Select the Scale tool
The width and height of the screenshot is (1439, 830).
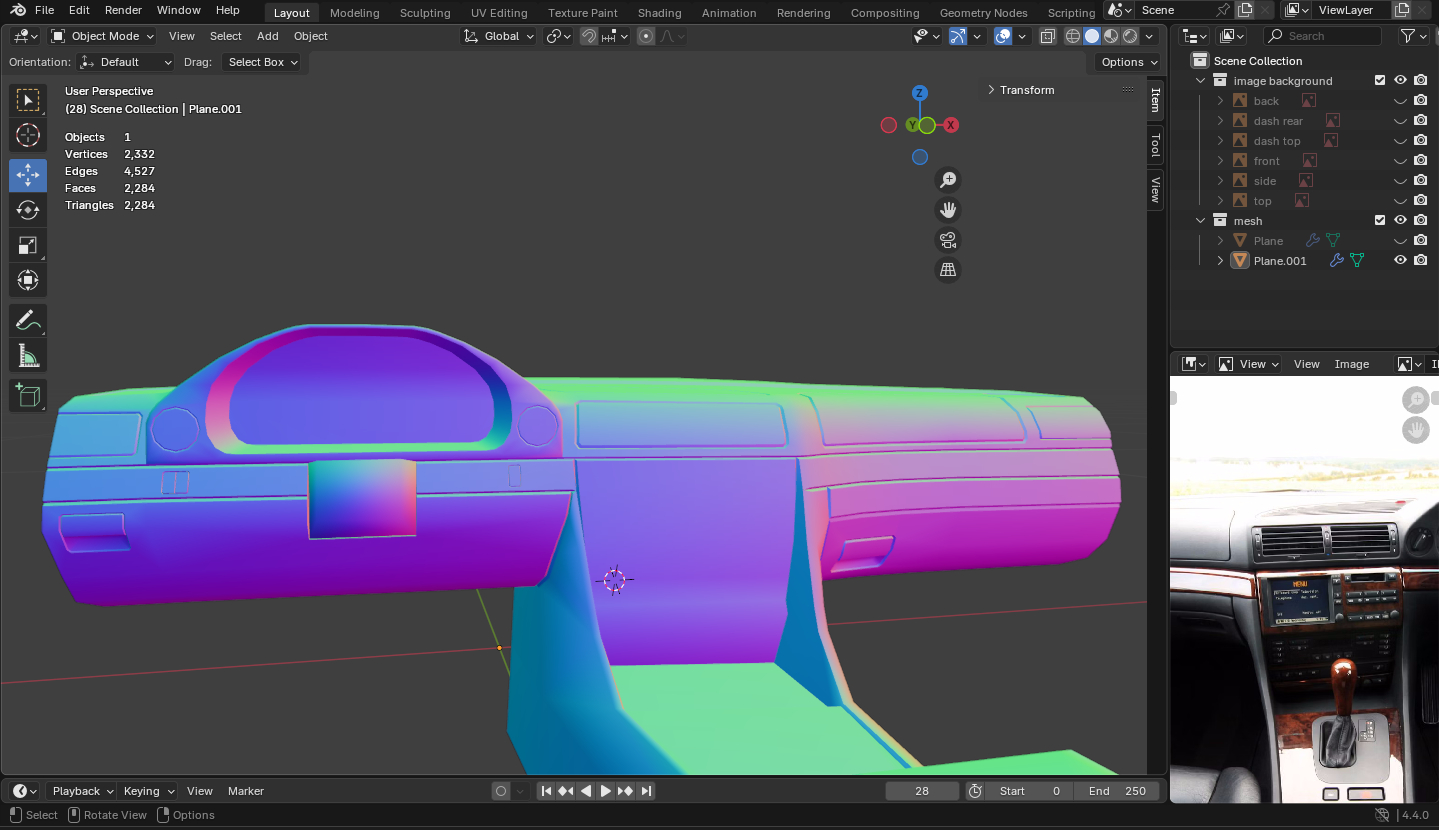[28, 245]
